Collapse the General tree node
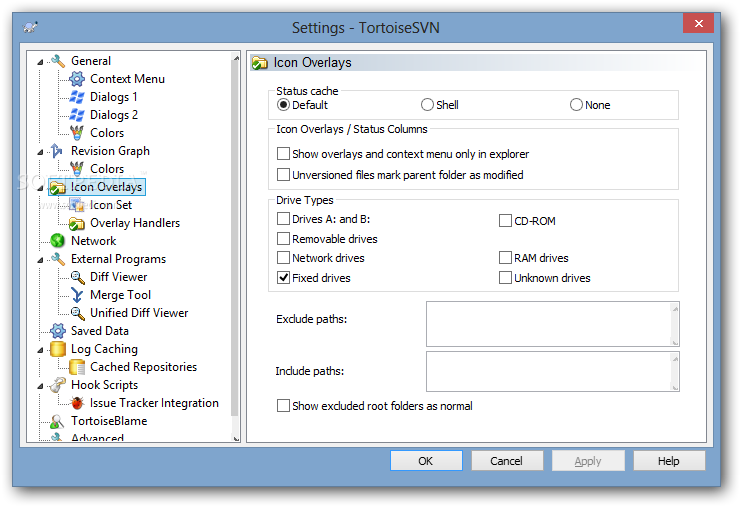The image size is (741, 507). point(40,62)
